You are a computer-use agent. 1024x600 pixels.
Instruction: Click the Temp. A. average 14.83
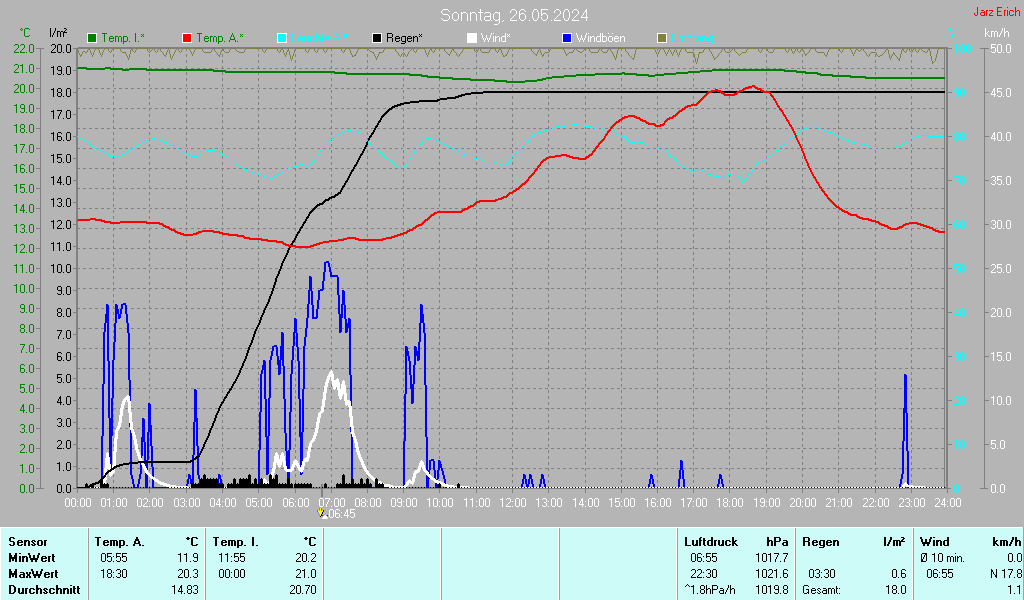pos(185,590)
